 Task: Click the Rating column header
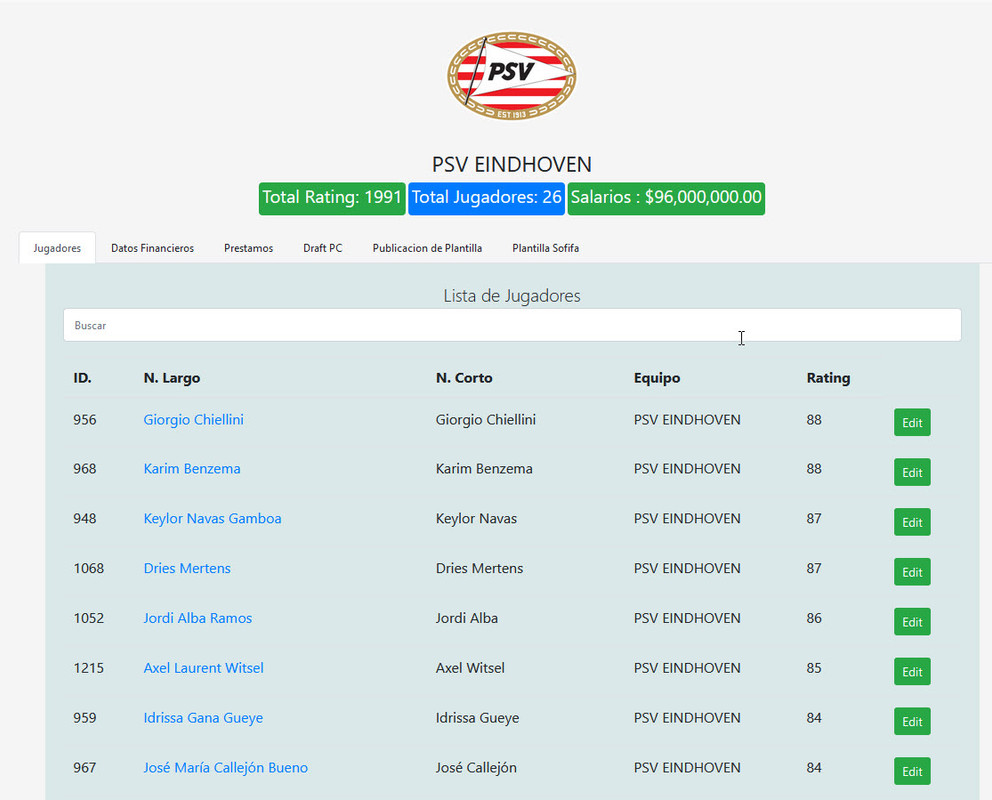coord(828,378)
